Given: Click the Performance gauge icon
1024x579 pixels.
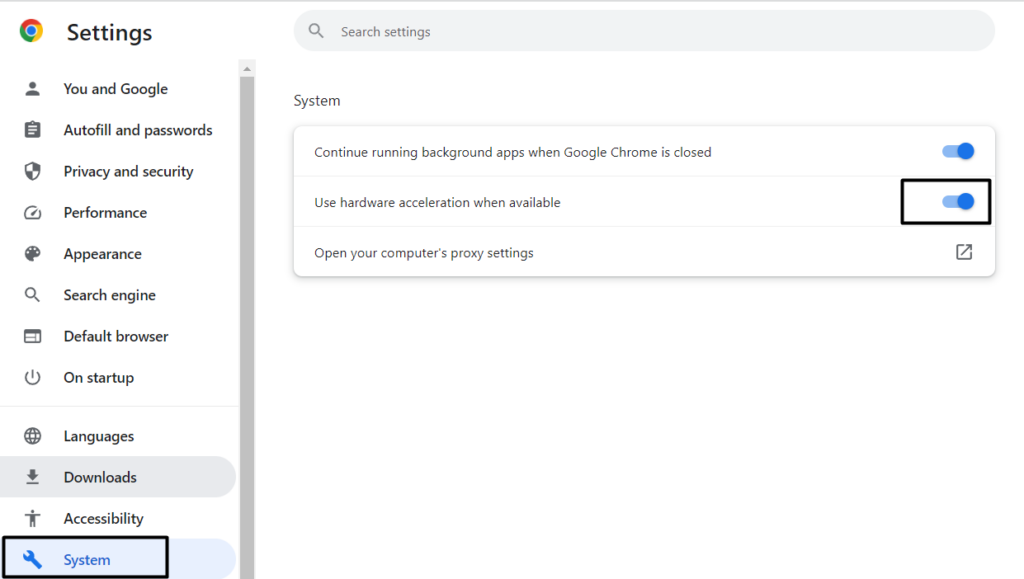Looking at the screenshot, I should [33, 213].
